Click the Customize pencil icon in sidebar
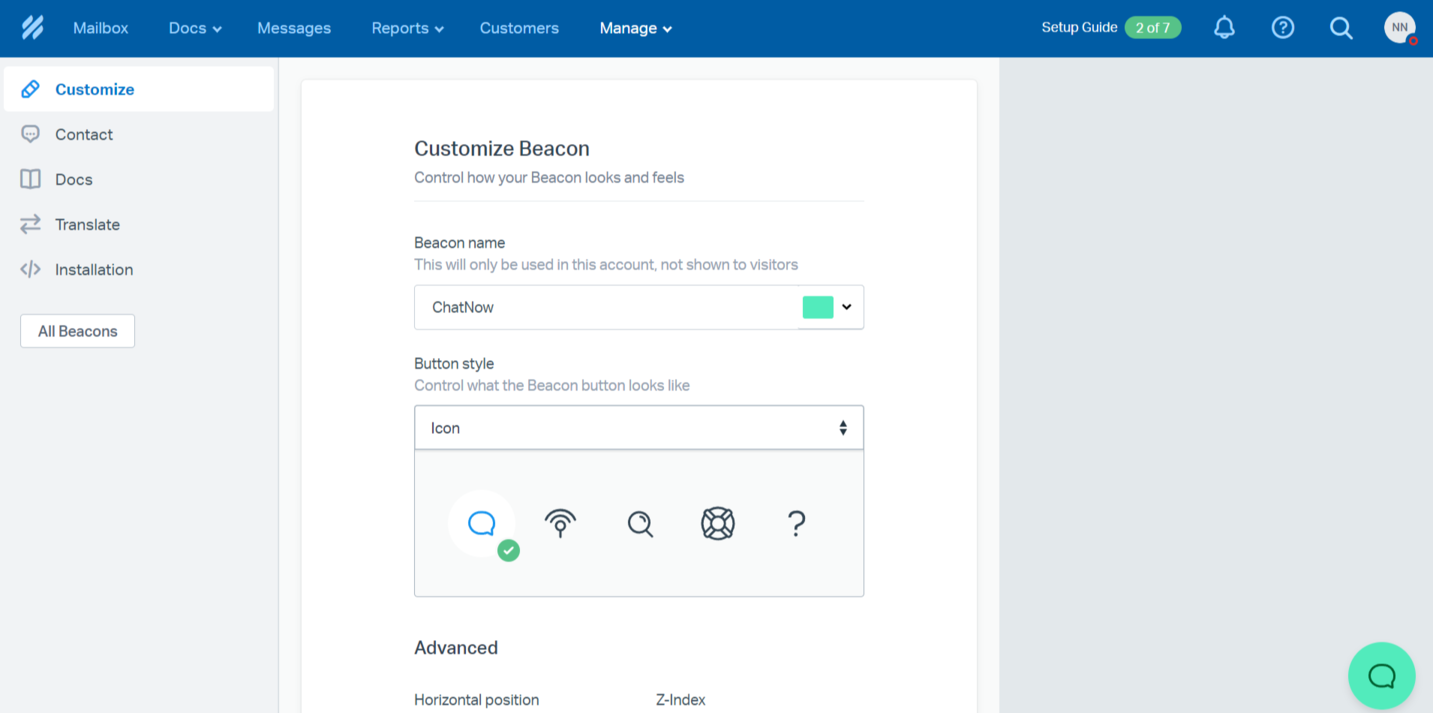Image resolution: width=1433 pixels, height=713 pixels. [x=31, y=89]
